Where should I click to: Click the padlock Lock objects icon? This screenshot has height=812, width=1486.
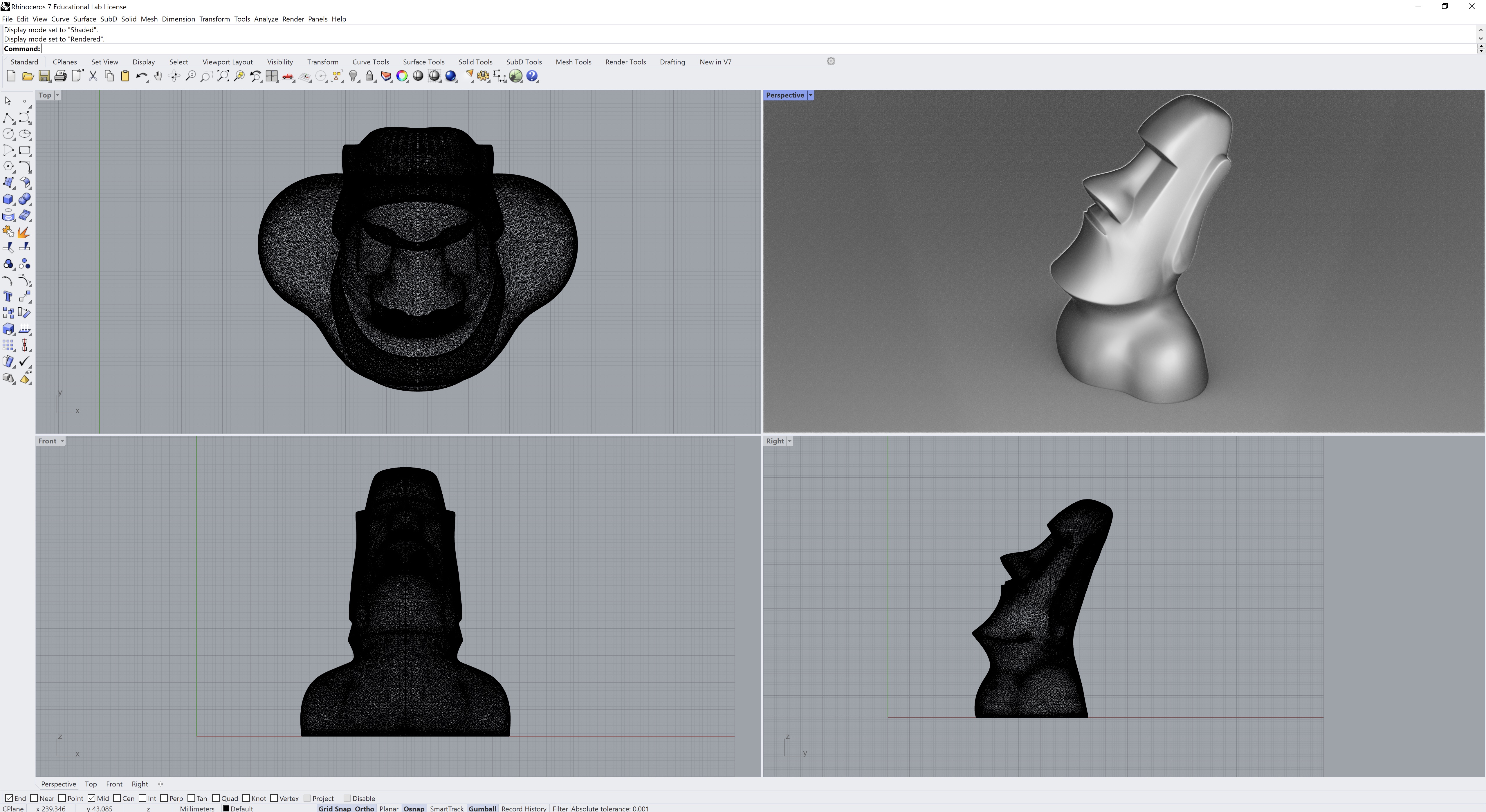370,76
